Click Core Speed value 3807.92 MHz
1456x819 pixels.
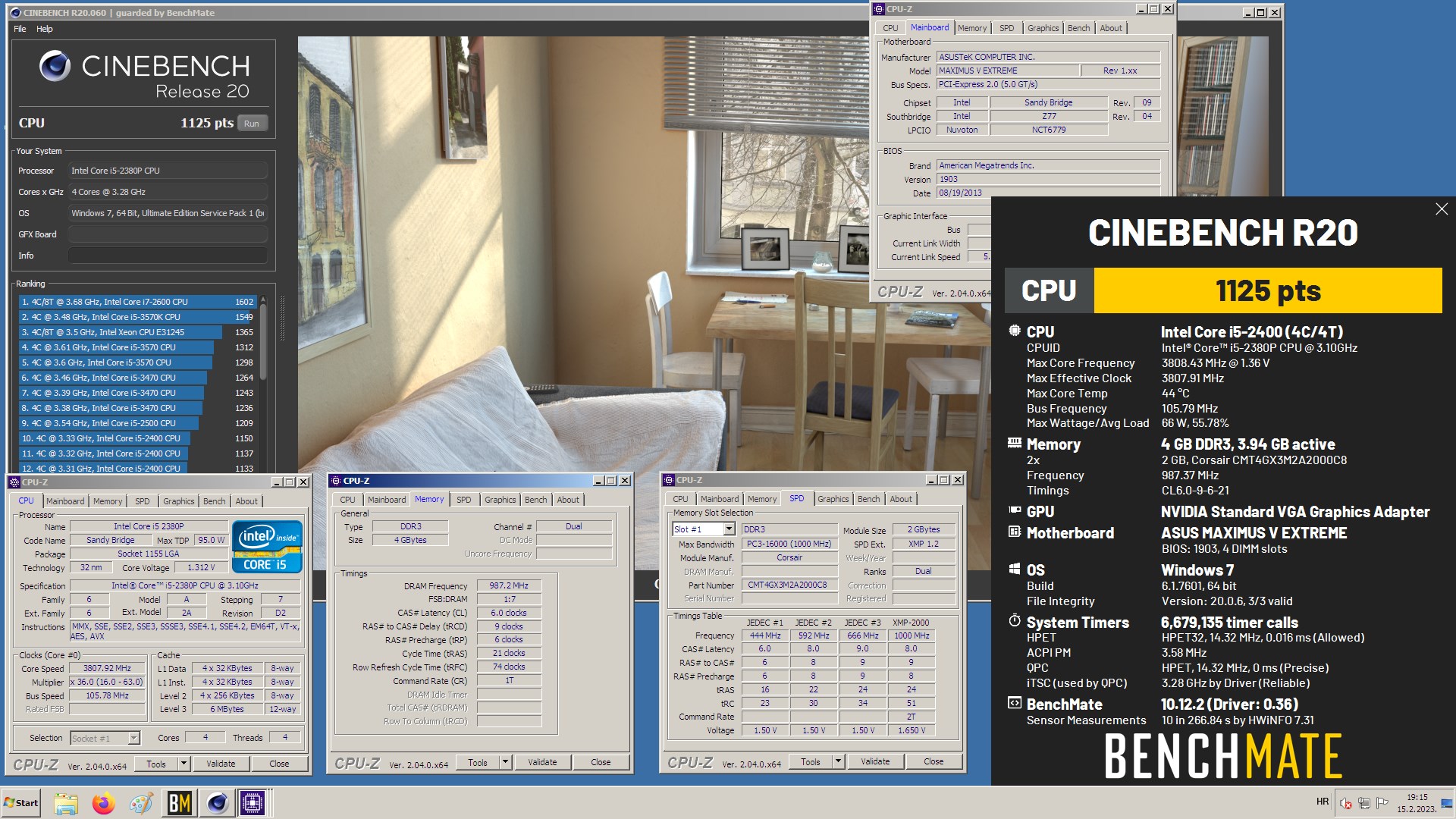point(107,668)
